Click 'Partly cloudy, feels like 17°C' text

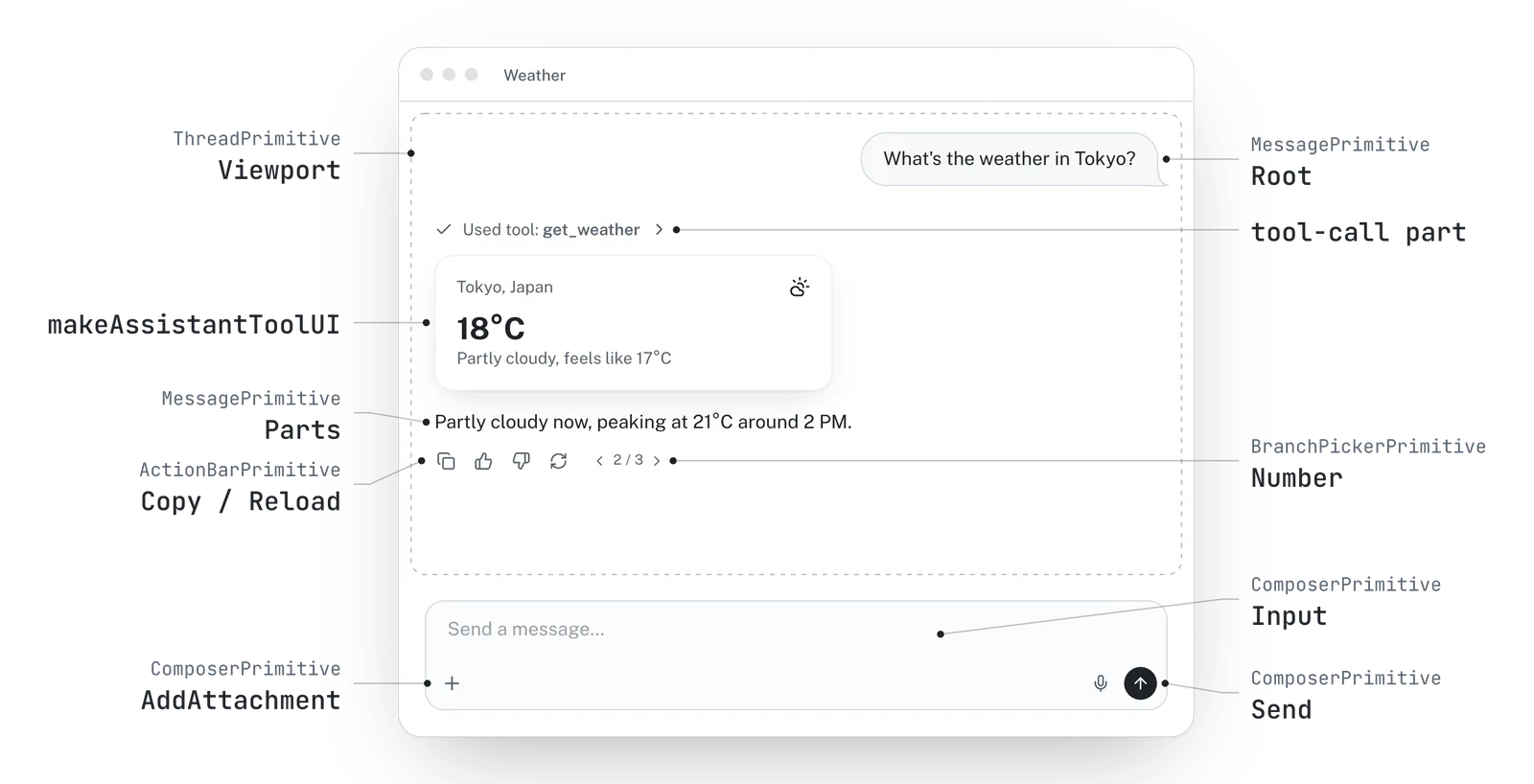click(x=564, y=358)
